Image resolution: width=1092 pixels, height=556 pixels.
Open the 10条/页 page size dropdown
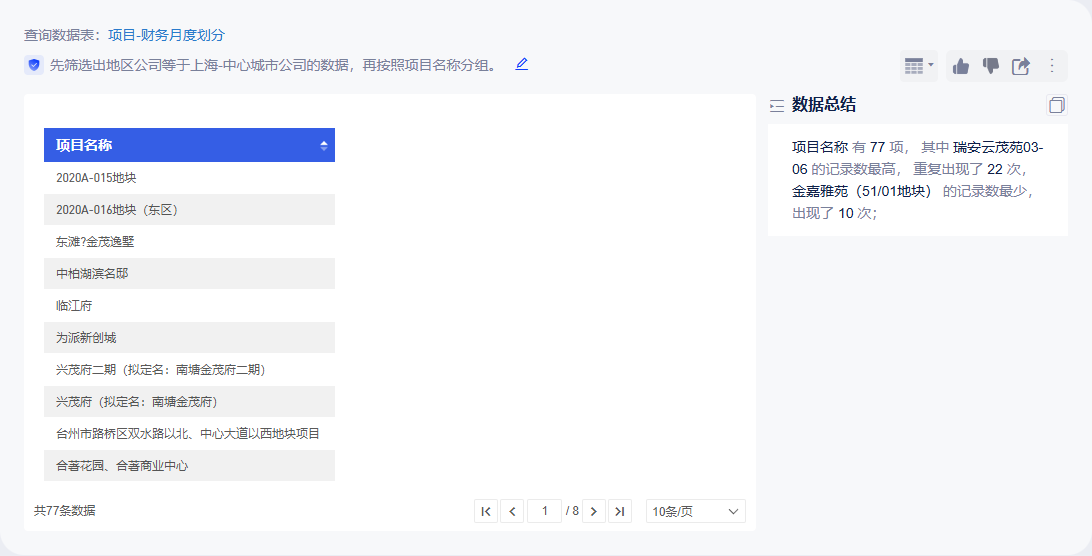[x=696, y=511]
